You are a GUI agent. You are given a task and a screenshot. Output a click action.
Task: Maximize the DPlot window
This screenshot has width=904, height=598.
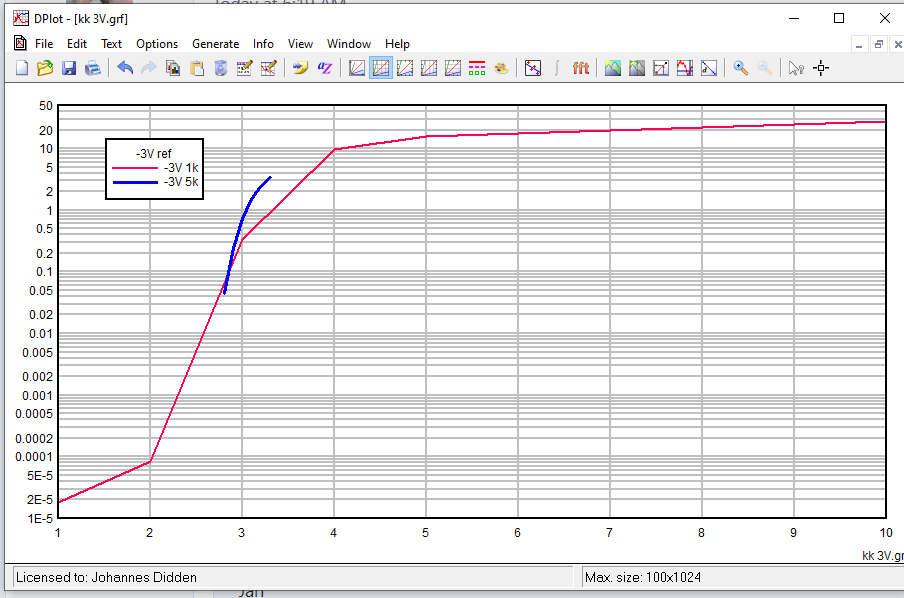839,18
